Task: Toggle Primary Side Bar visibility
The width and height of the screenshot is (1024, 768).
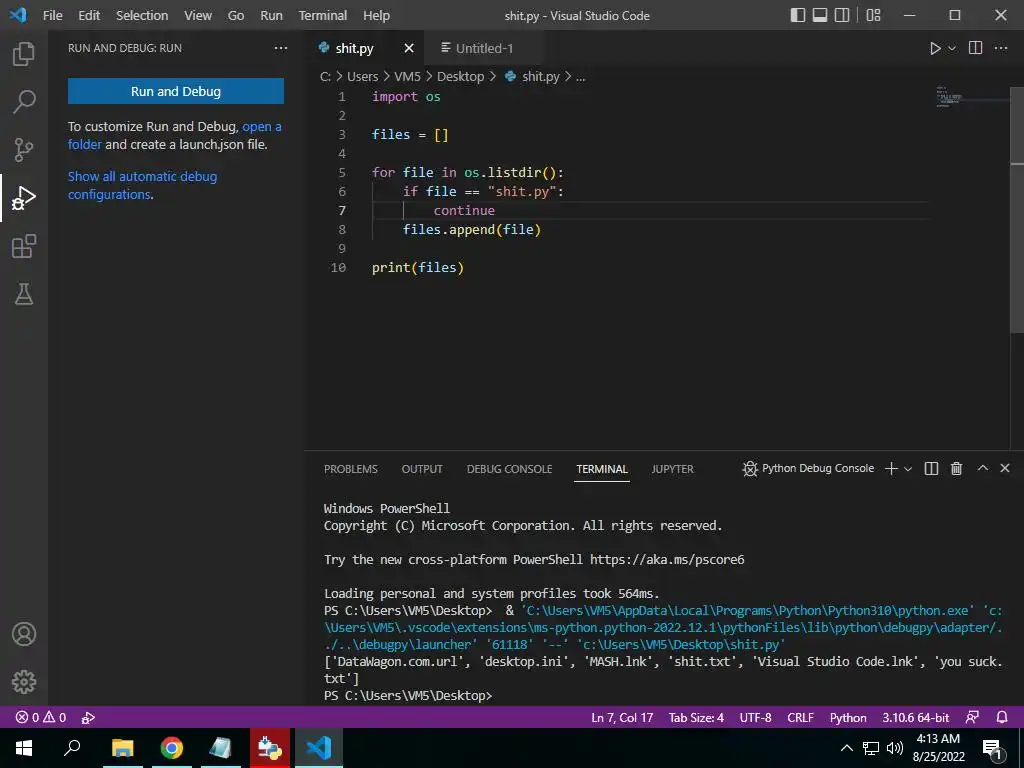Action: (x=797, y=15)
